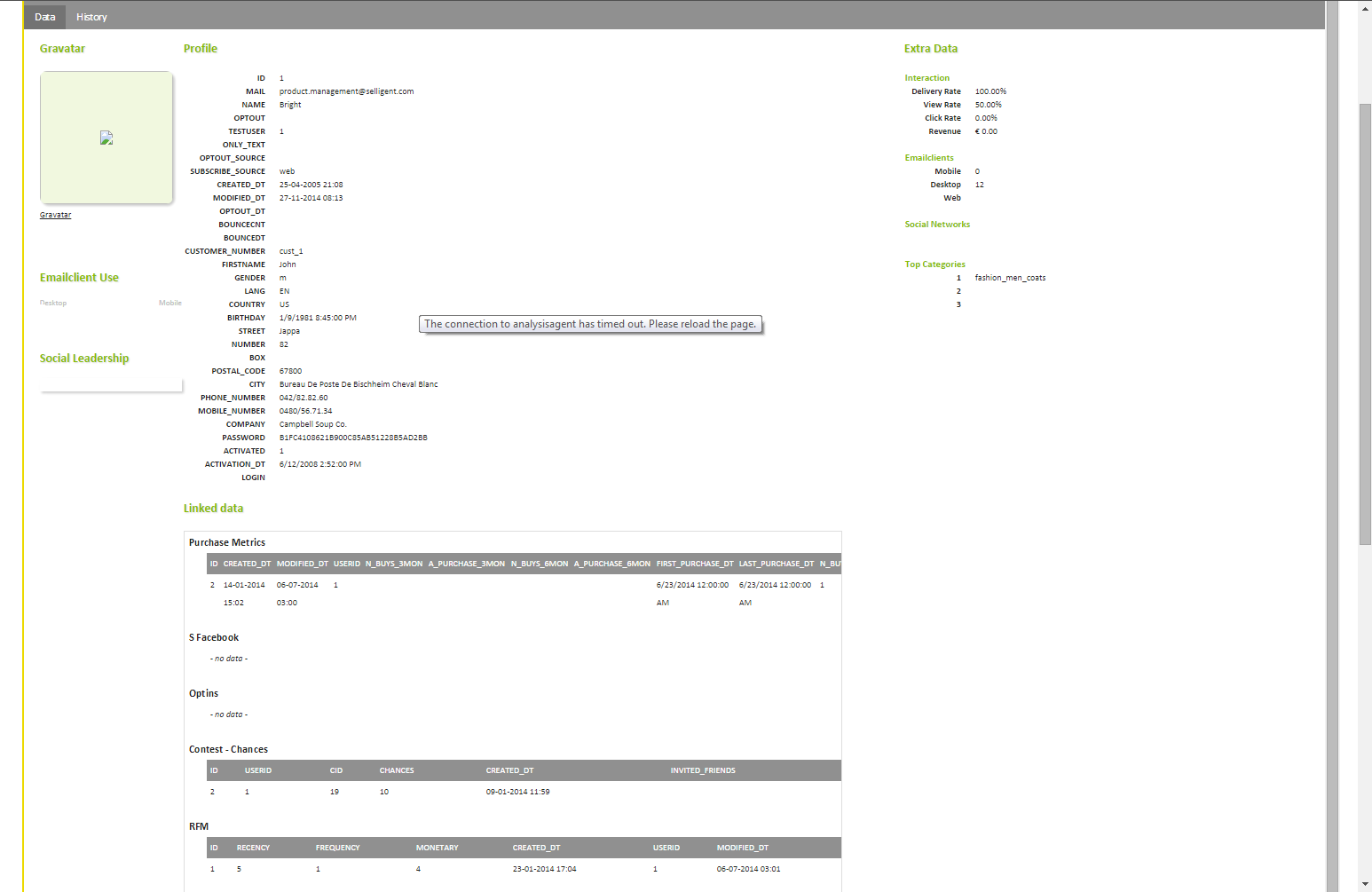Screen dimensions: 1372x892
Task: Click the Social Leadership bar
Action: click(x=111, y=385)
